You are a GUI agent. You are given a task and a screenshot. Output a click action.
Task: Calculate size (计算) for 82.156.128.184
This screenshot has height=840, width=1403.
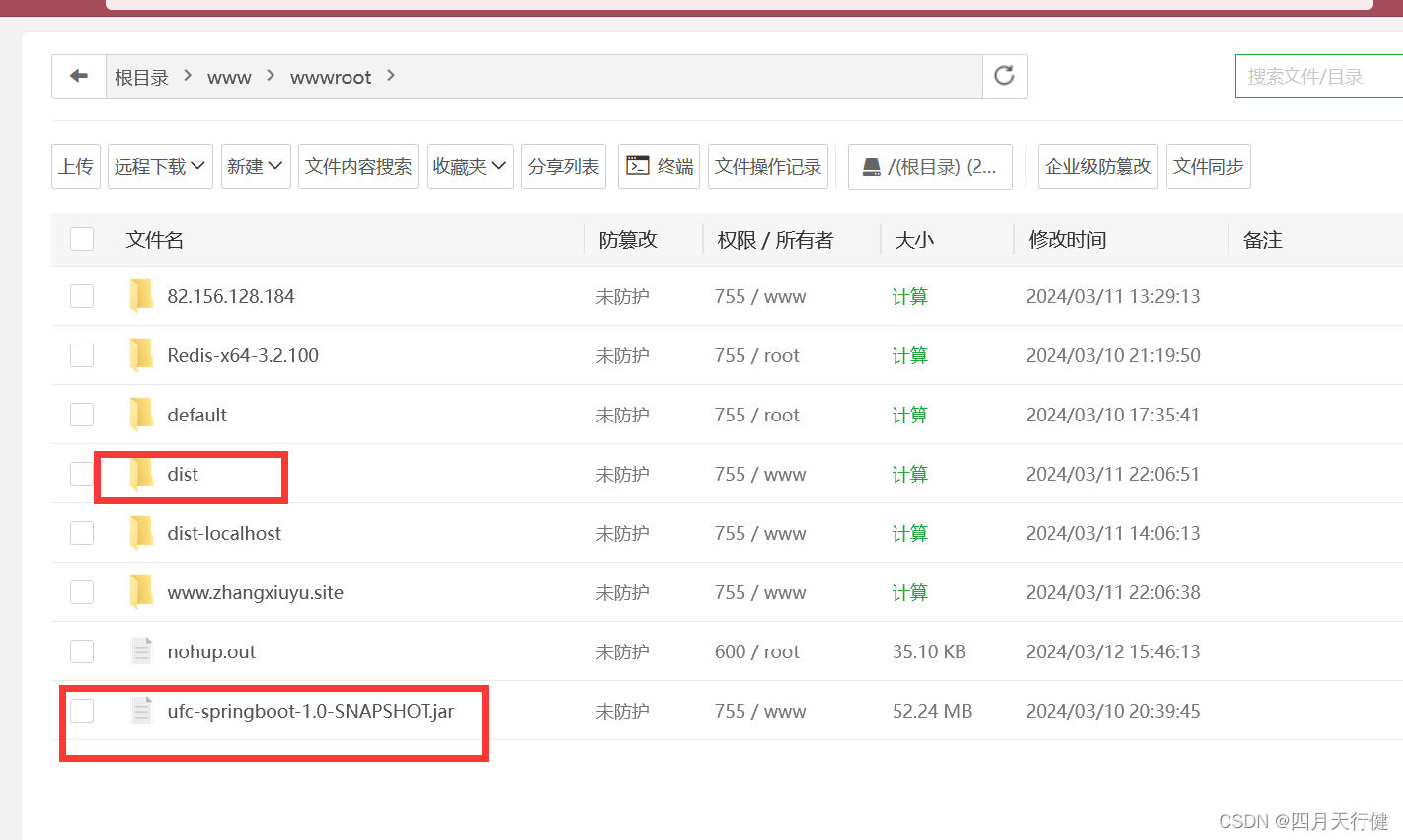pyautogui.click(x=909, y=296)
